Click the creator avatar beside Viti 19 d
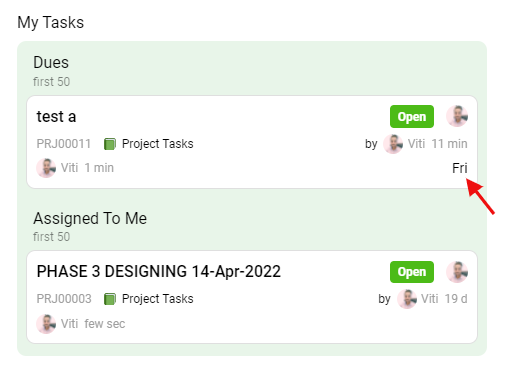This screenshot has height=386, width=516. point(407,299)
